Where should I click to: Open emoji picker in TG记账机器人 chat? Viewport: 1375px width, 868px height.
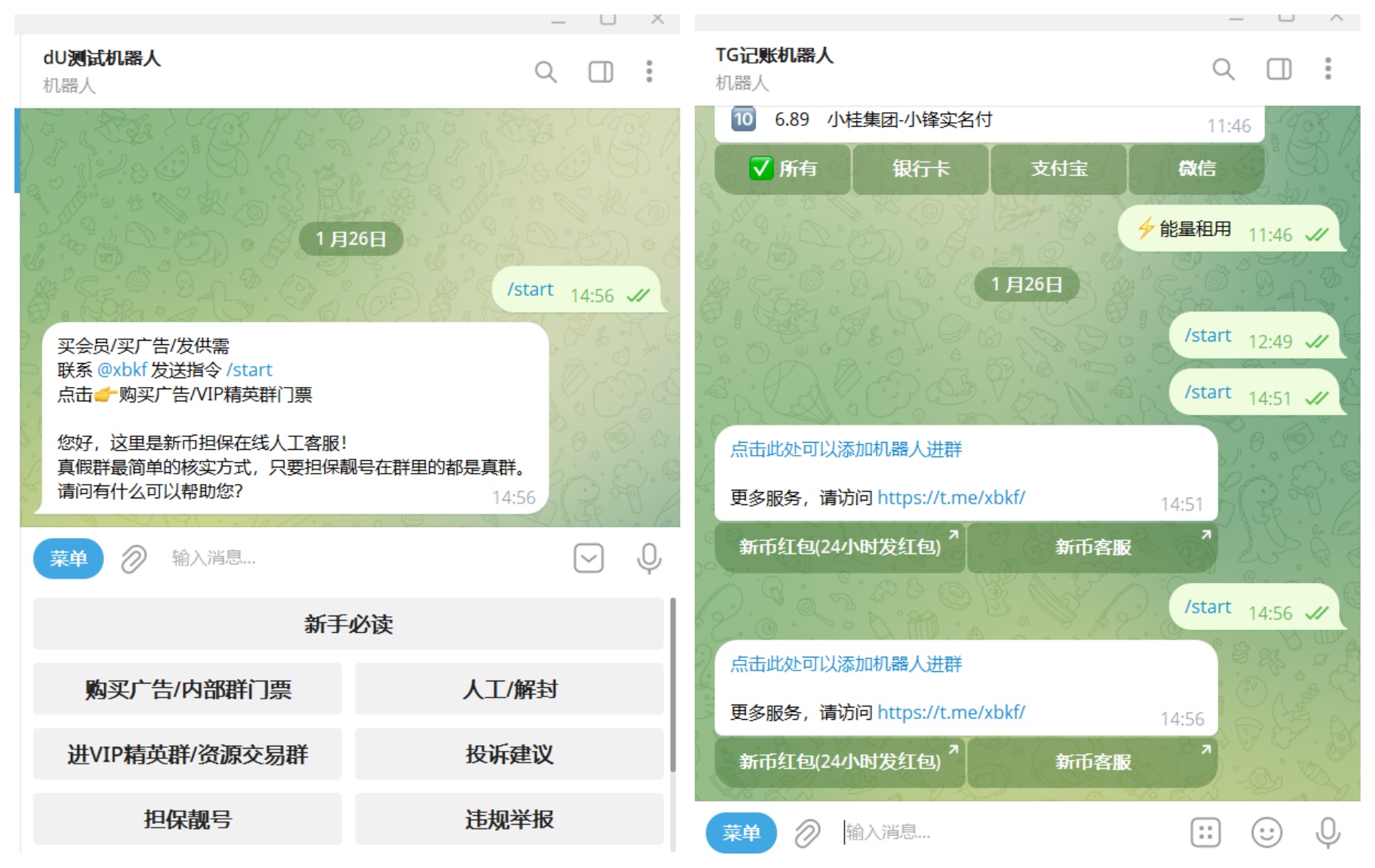[x=1266, y=833]
